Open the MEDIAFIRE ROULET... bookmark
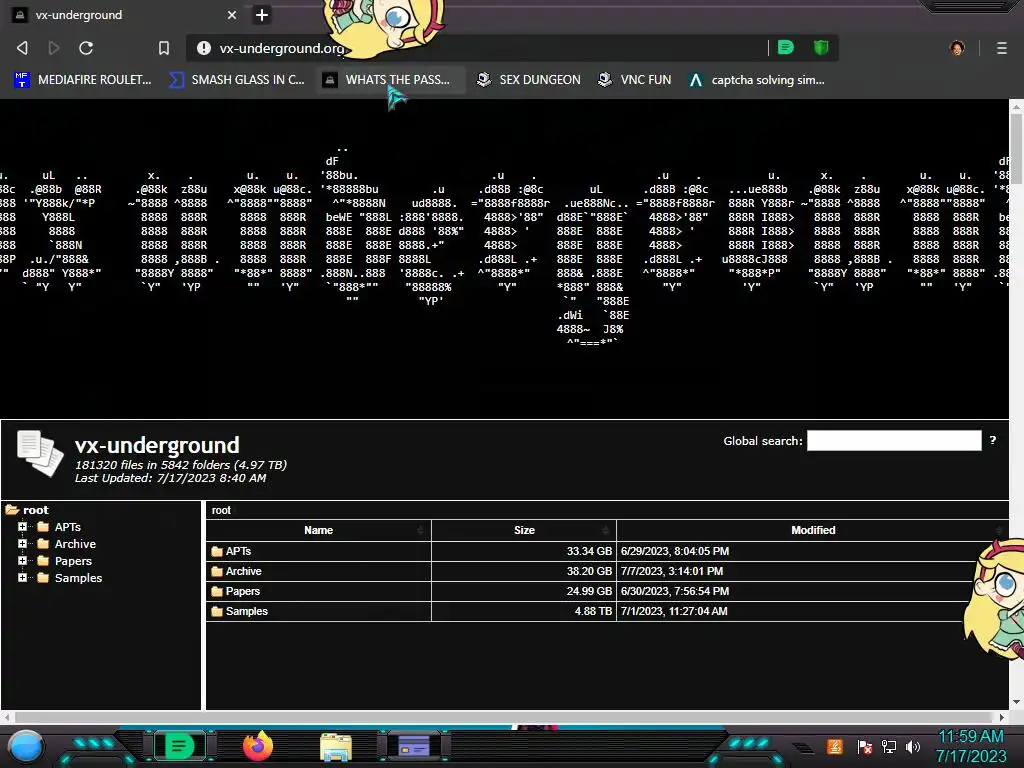 click(x=83, y=80)
